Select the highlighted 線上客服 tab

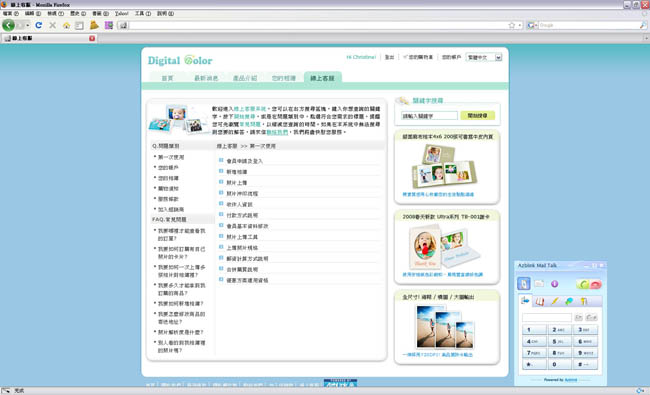323,78
